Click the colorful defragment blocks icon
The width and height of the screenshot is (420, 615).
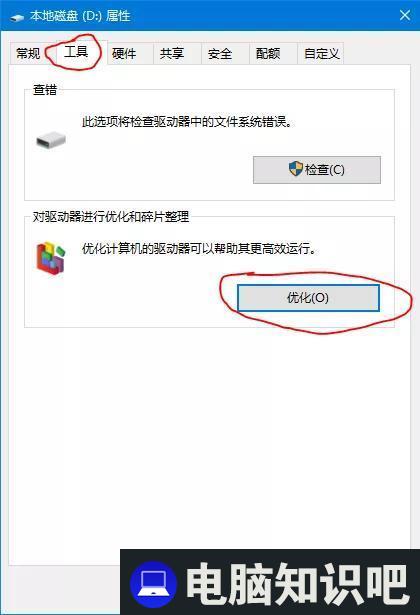(51, 258)
